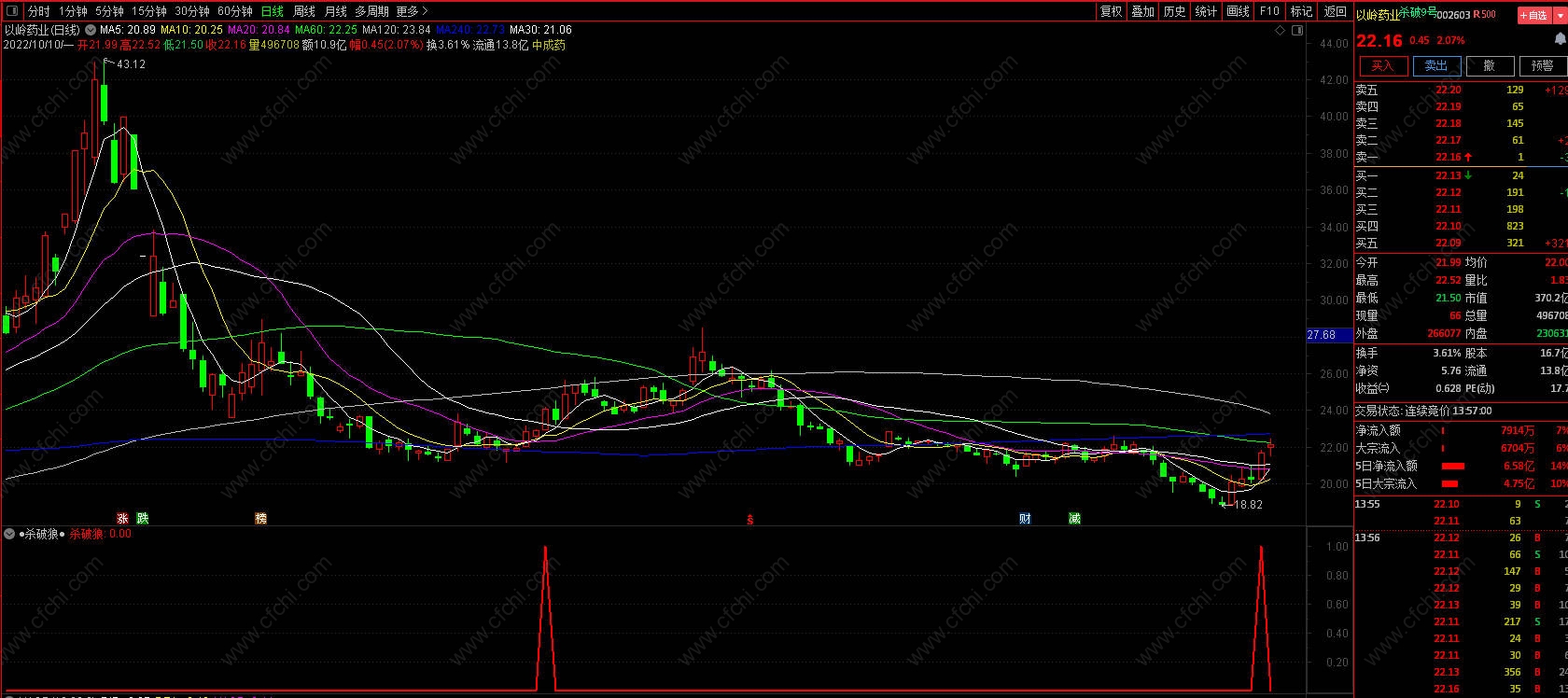Viewport: 1568px width, 698px height.
Task: Open the dropdown arrow beside +自选
Action: coord(1559,15)
